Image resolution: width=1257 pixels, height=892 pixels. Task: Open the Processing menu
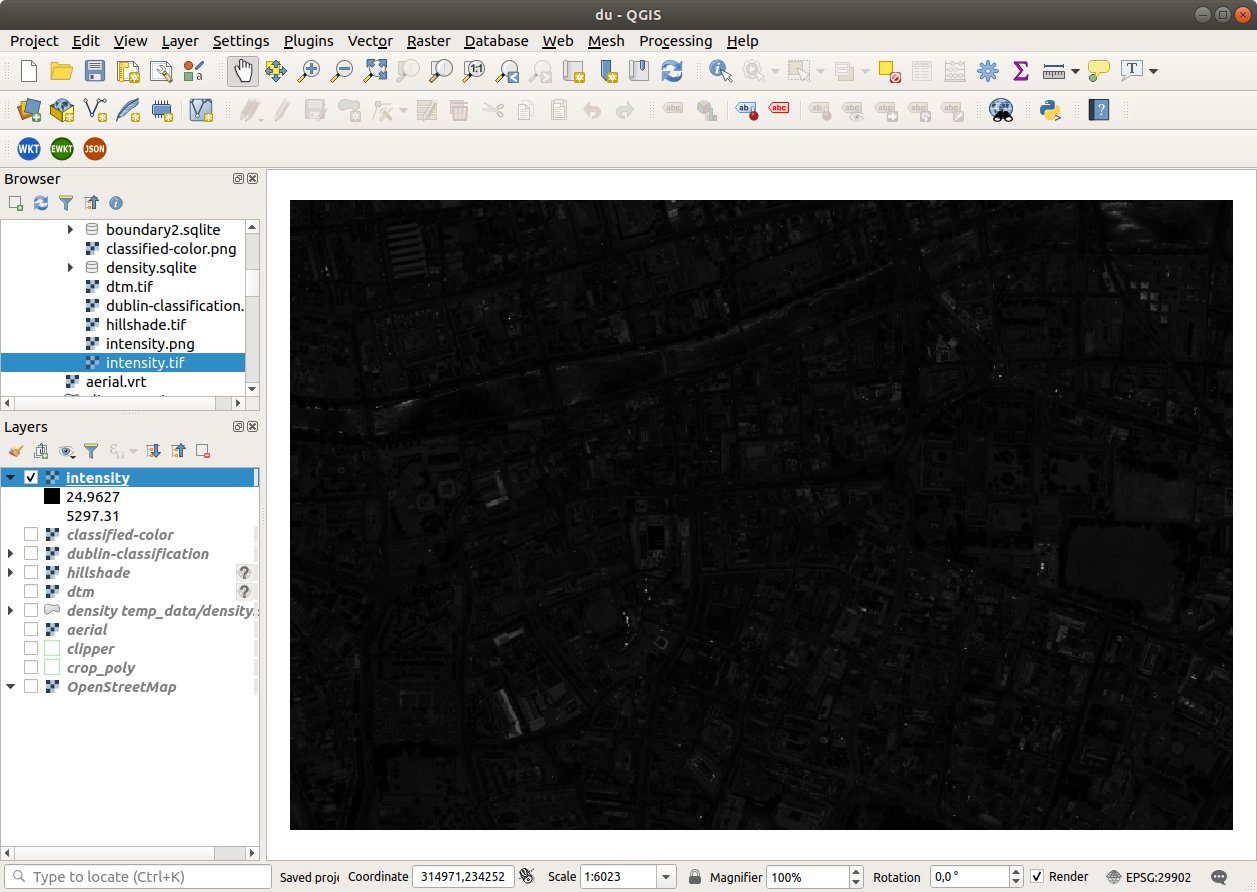pyautogui.click(x=676, y=41)
